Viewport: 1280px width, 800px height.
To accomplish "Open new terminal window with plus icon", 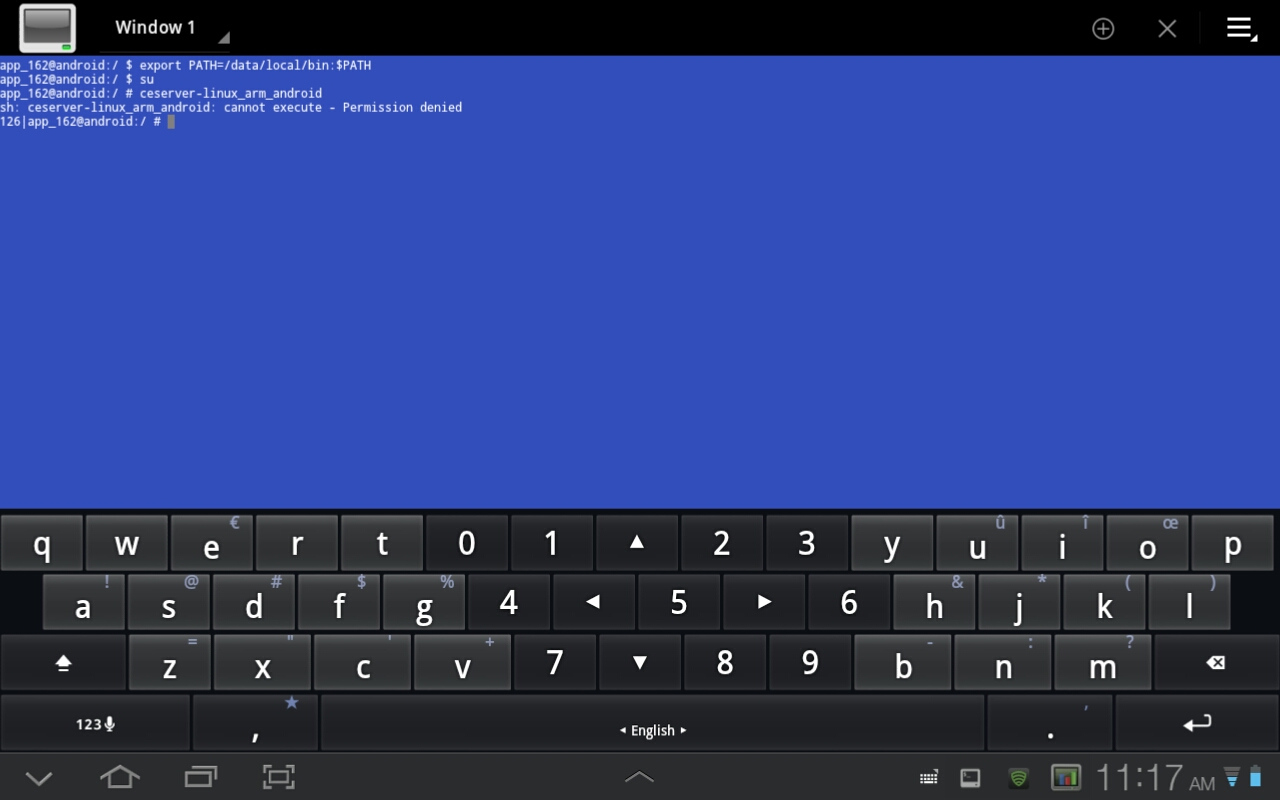I will point(1103,29).
